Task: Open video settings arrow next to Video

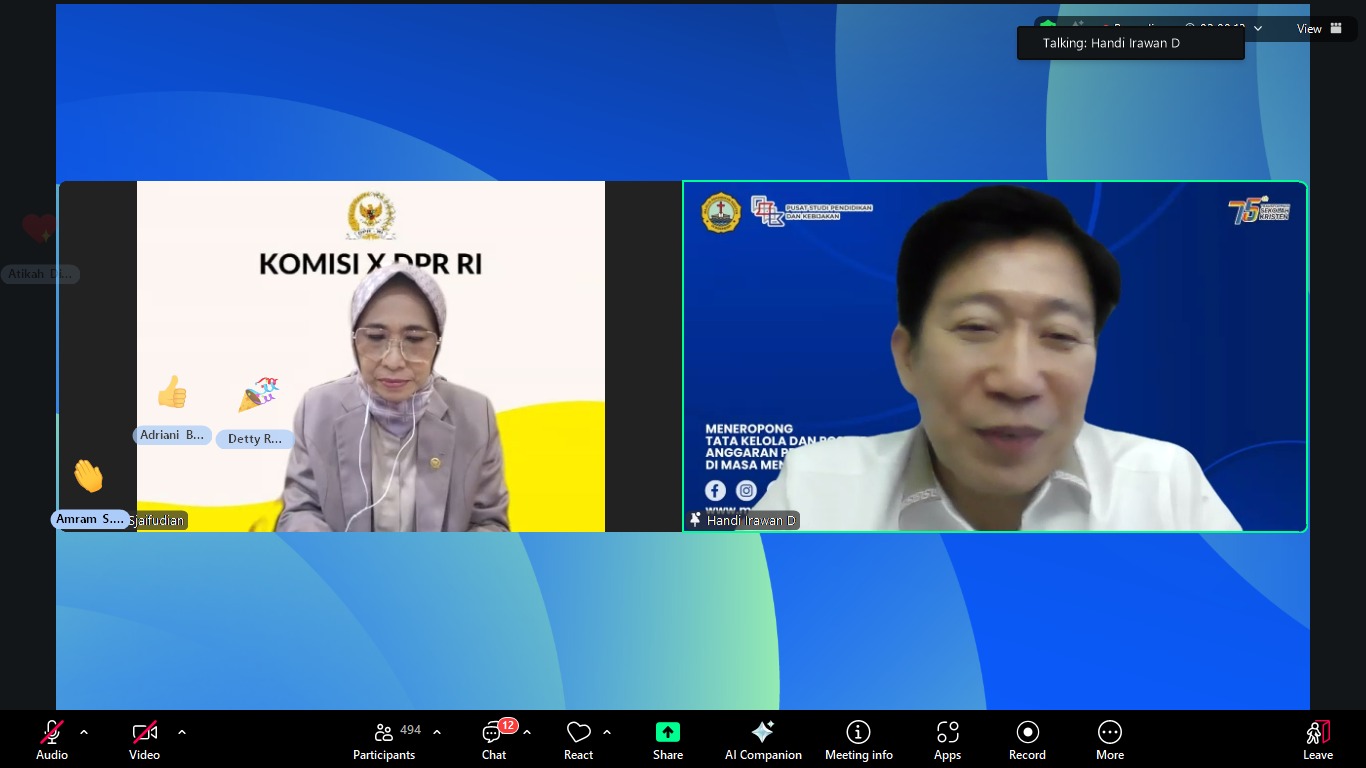Action: pos(182,732)
